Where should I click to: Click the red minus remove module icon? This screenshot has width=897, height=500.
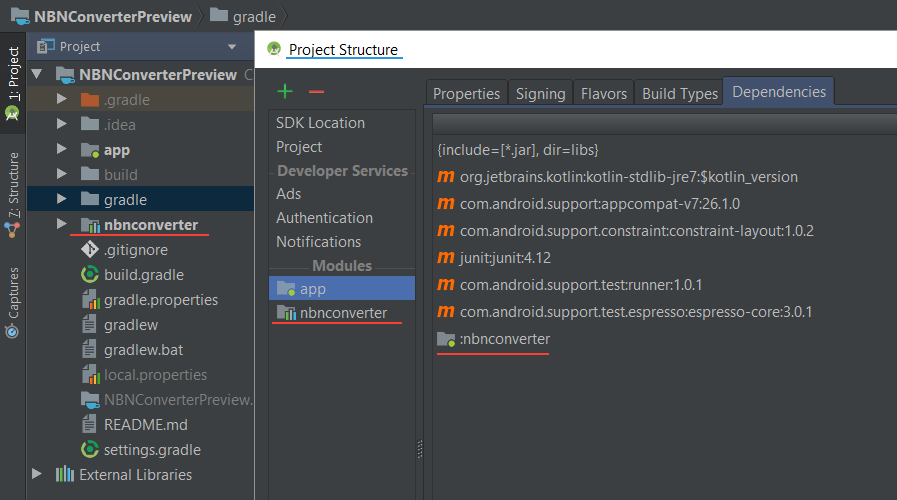click(316, 92)
